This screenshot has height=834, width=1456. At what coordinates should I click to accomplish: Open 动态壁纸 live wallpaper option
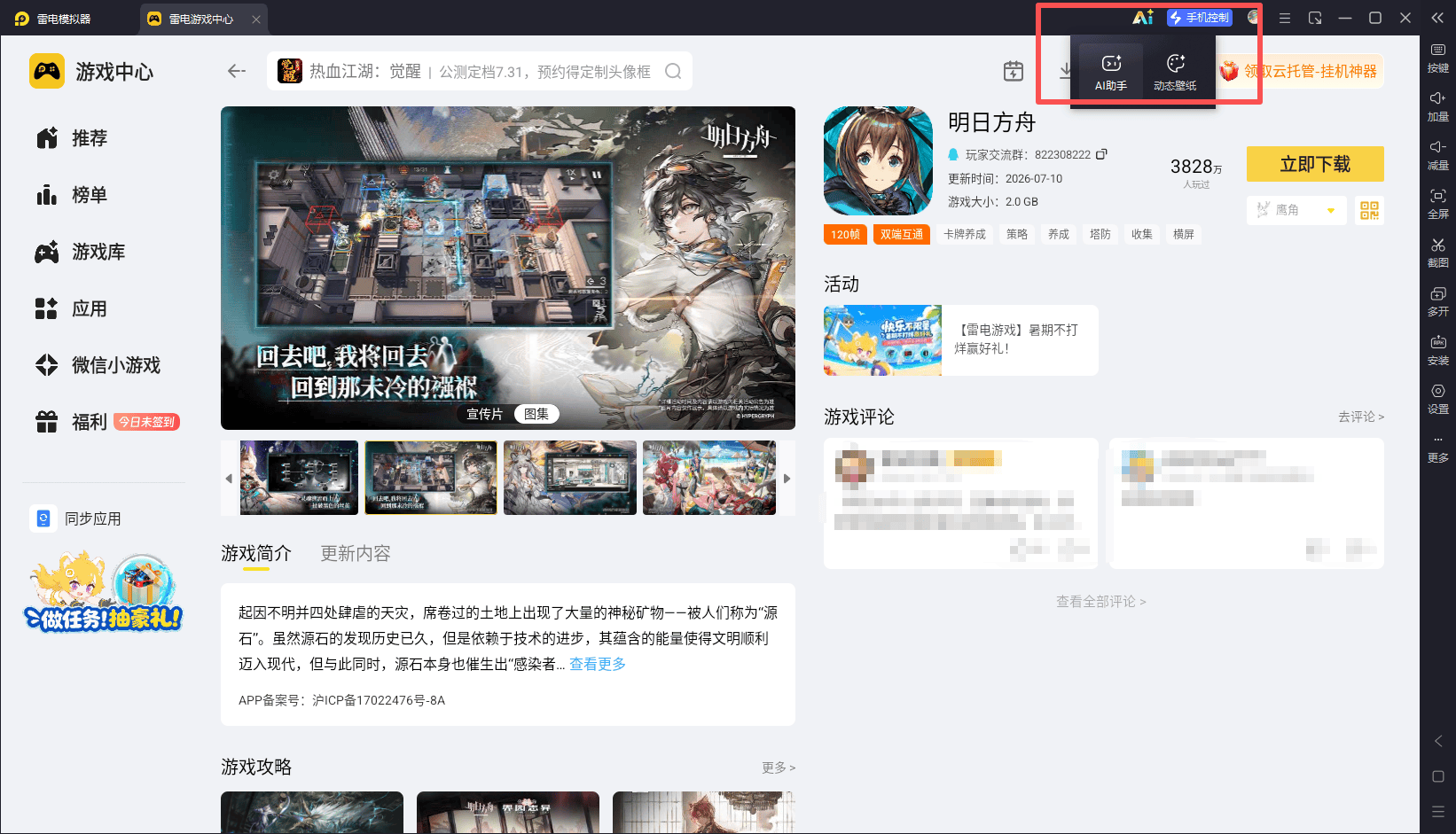[x=1175, y=71]
